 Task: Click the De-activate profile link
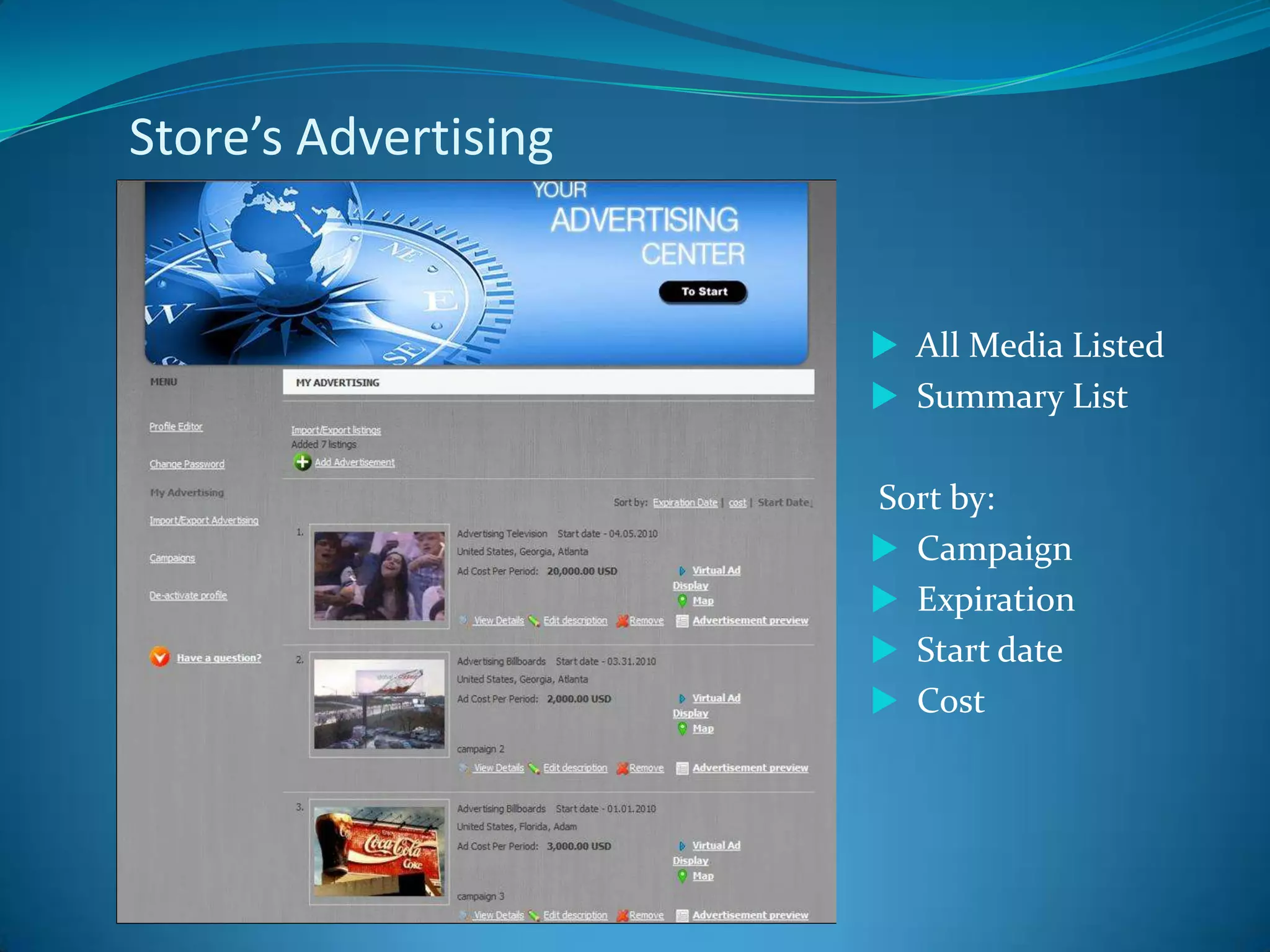[x=188, y=595]
